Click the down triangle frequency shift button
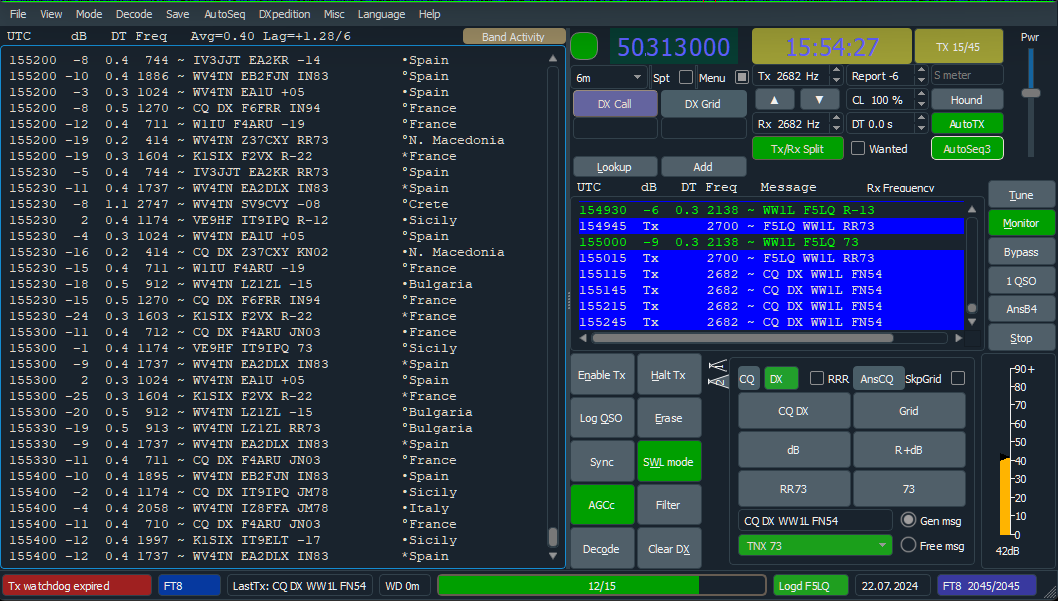 click(819, 100)
